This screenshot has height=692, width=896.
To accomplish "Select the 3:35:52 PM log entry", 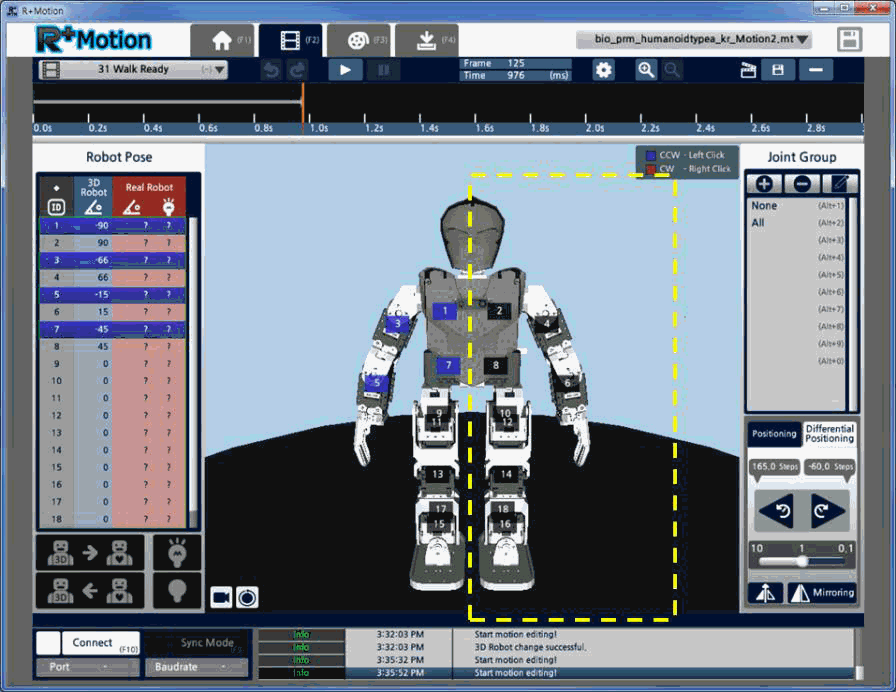I will click(557, 673).
